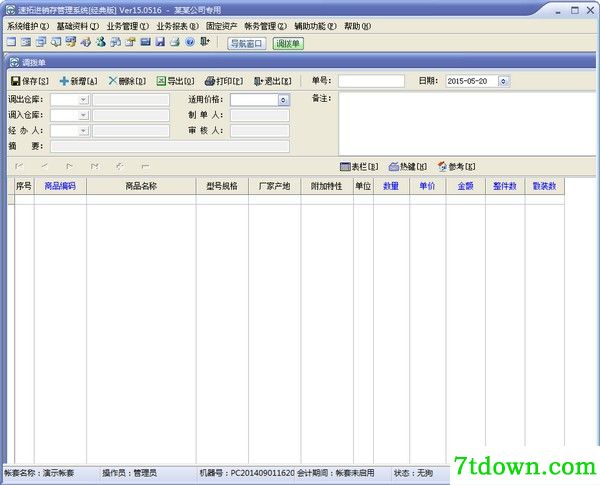
Task: Click the 数量 column header
Action: coord(391,186)
